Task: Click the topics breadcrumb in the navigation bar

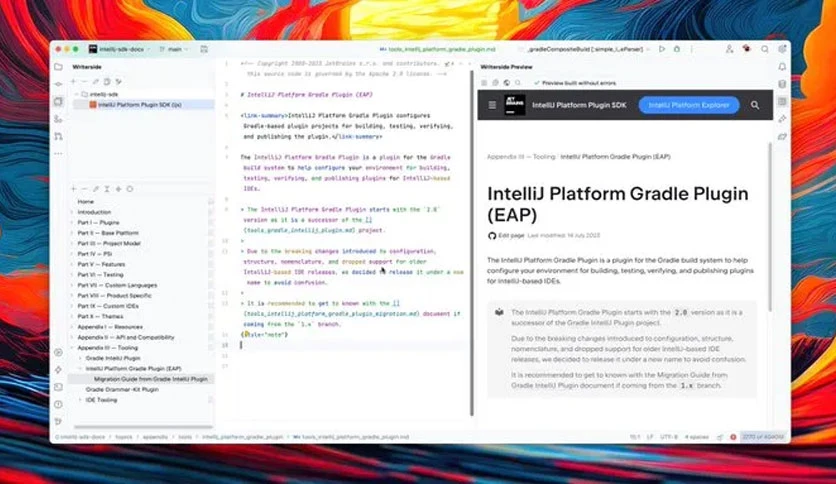Action: coord(124,437)
